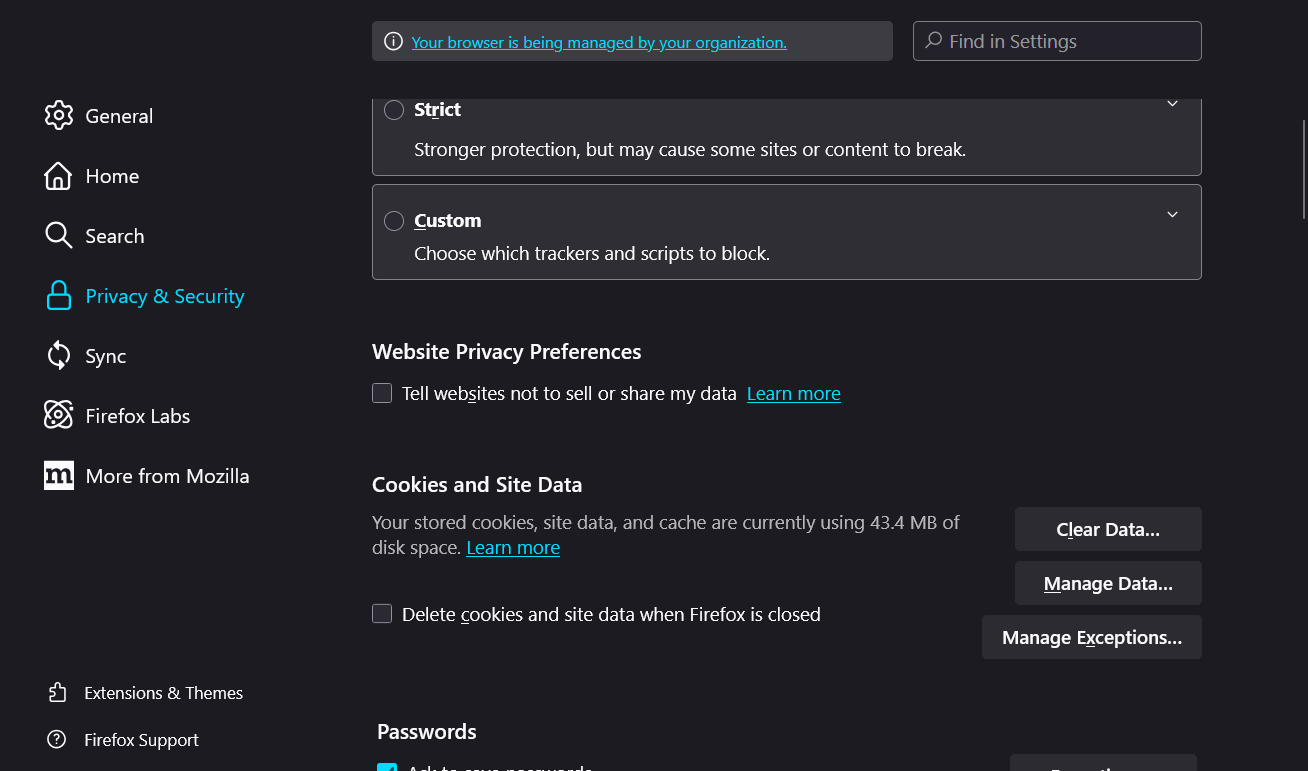Select the Strict protection radio button
The image size is (1308, 771).
click(x=394, y=110)
